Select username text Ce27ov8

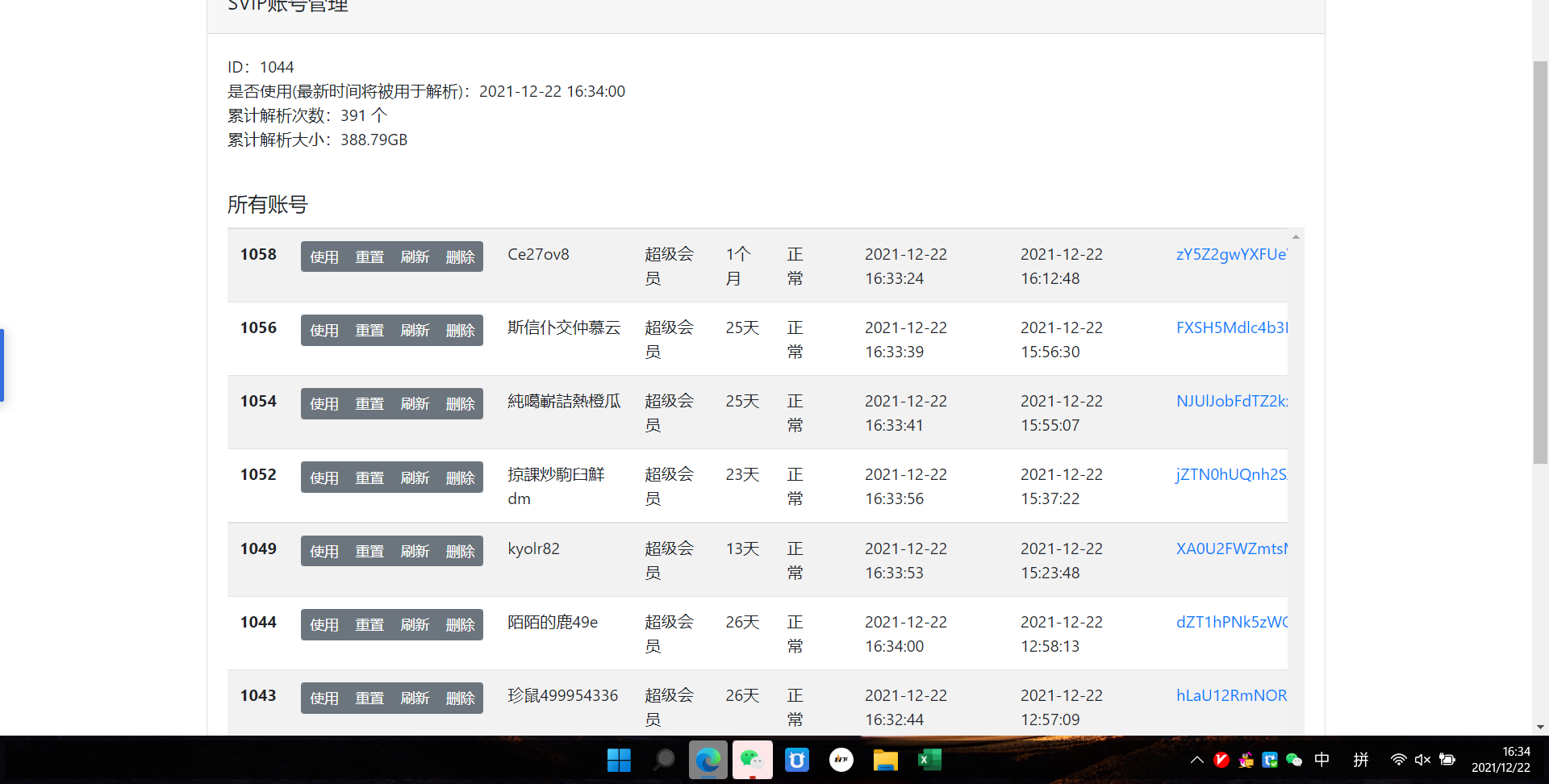point(538,254)
